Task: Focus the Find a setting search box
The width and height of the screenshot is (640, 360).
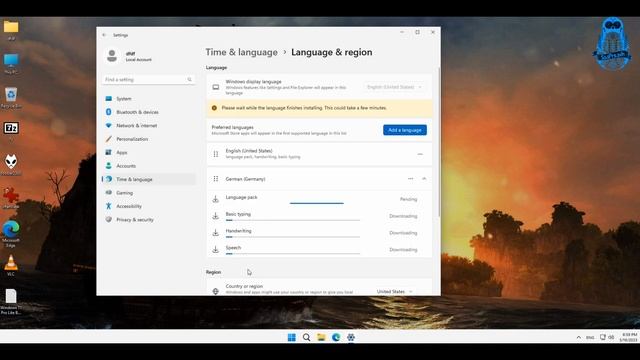Action: click(x=148, y=80)
